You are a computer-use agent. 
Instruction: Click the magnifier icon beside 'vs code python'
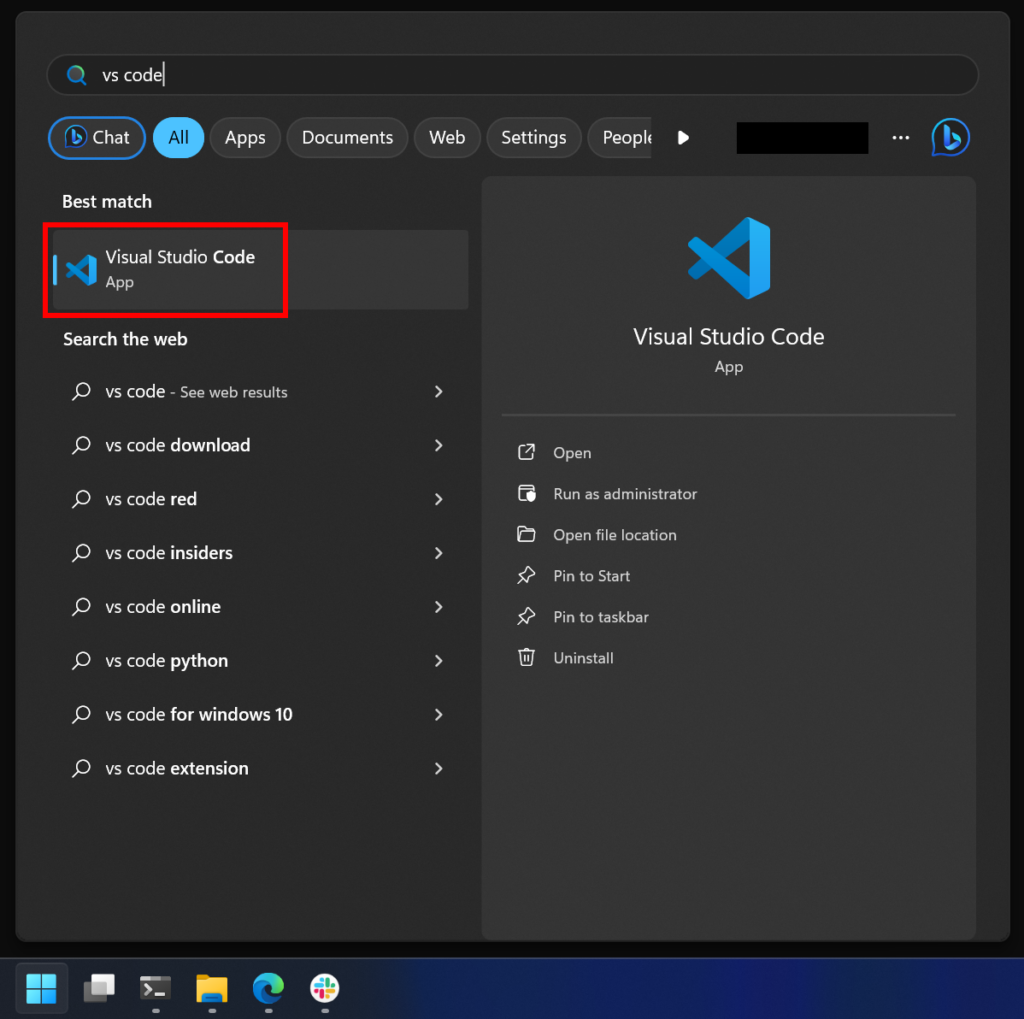point(81,660)
